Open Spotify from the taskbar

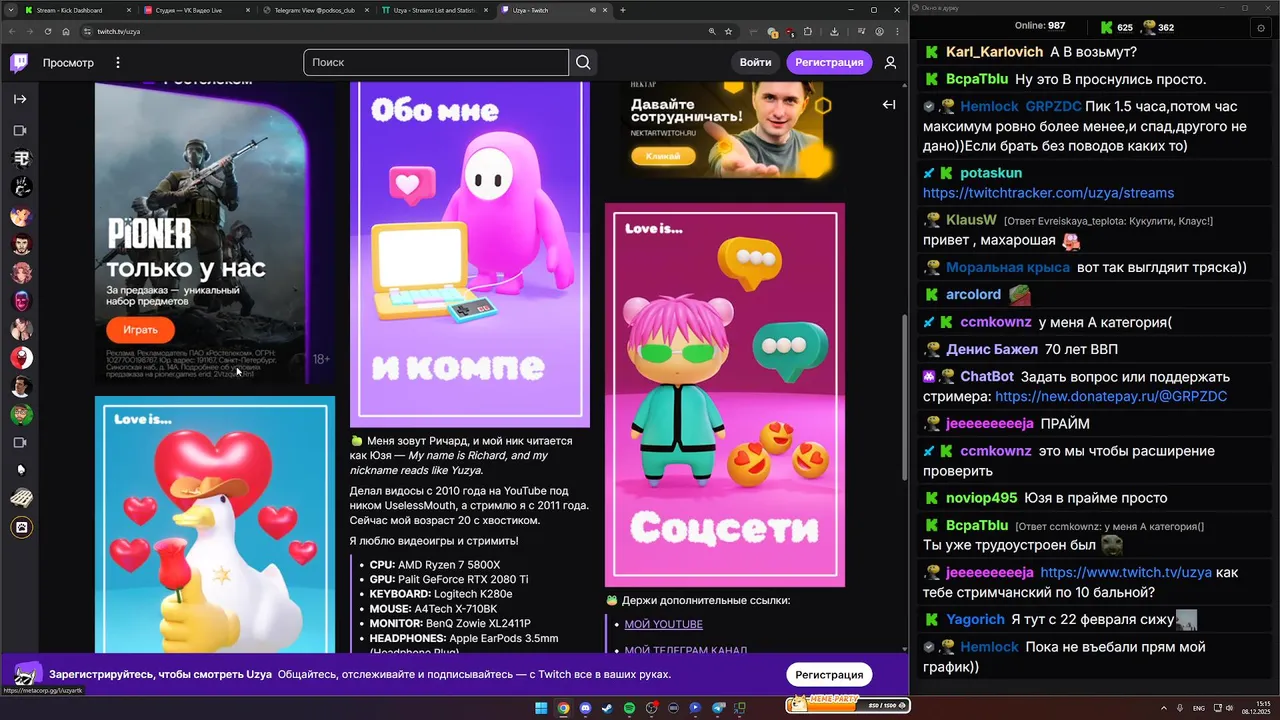click(629, 708)
